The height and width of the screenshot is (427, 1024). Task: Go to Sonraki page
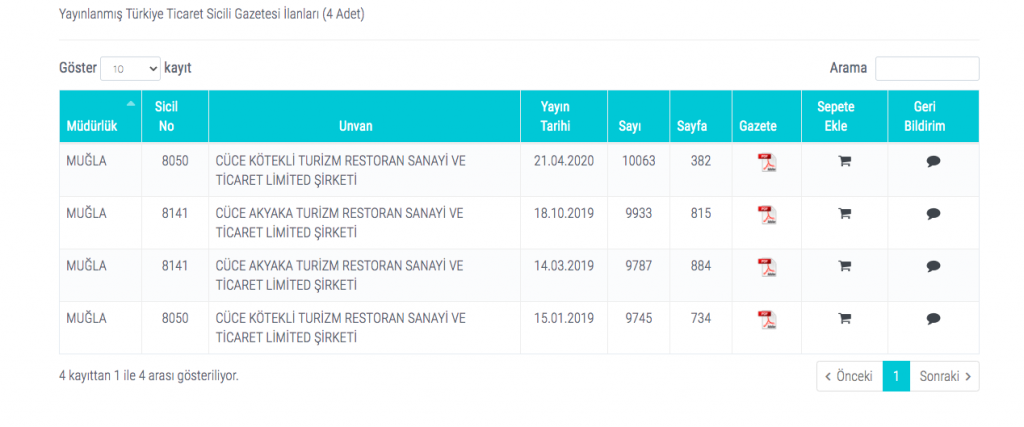(x=944, y=377)
